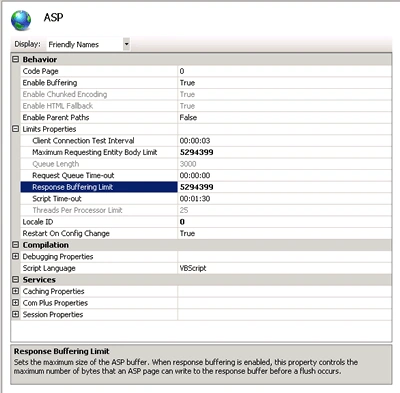Click the Enable HTML Fallback True value
400x393 pixels.
(x=187, y=106)
